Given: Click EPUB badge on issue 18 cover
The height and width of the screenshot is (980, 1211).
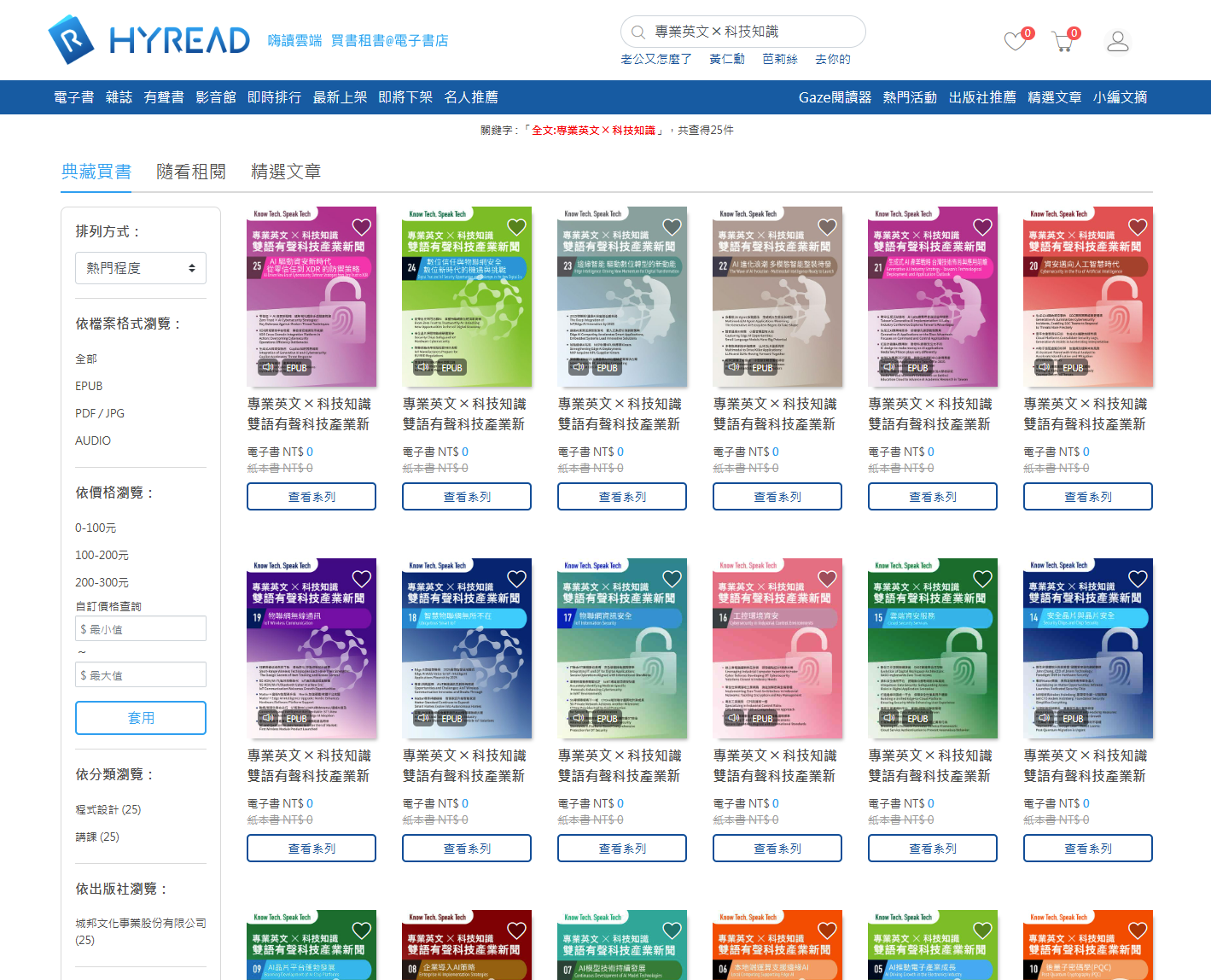Looking at the screenshot, I should coord(451,720).
